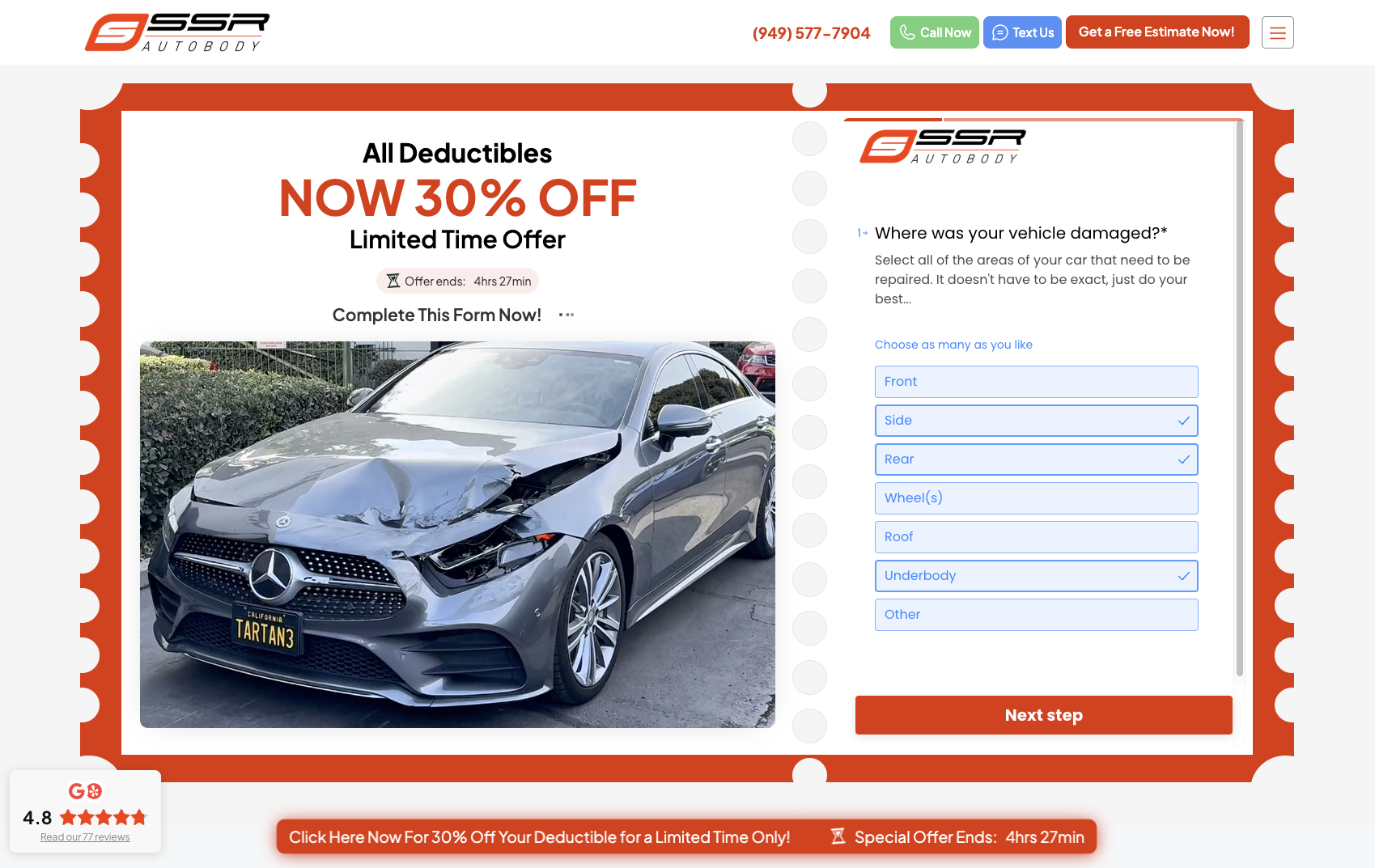Click the Next step button
Image resolution: width=1375 pixels, height=868 pixels.
(1043, 715)
